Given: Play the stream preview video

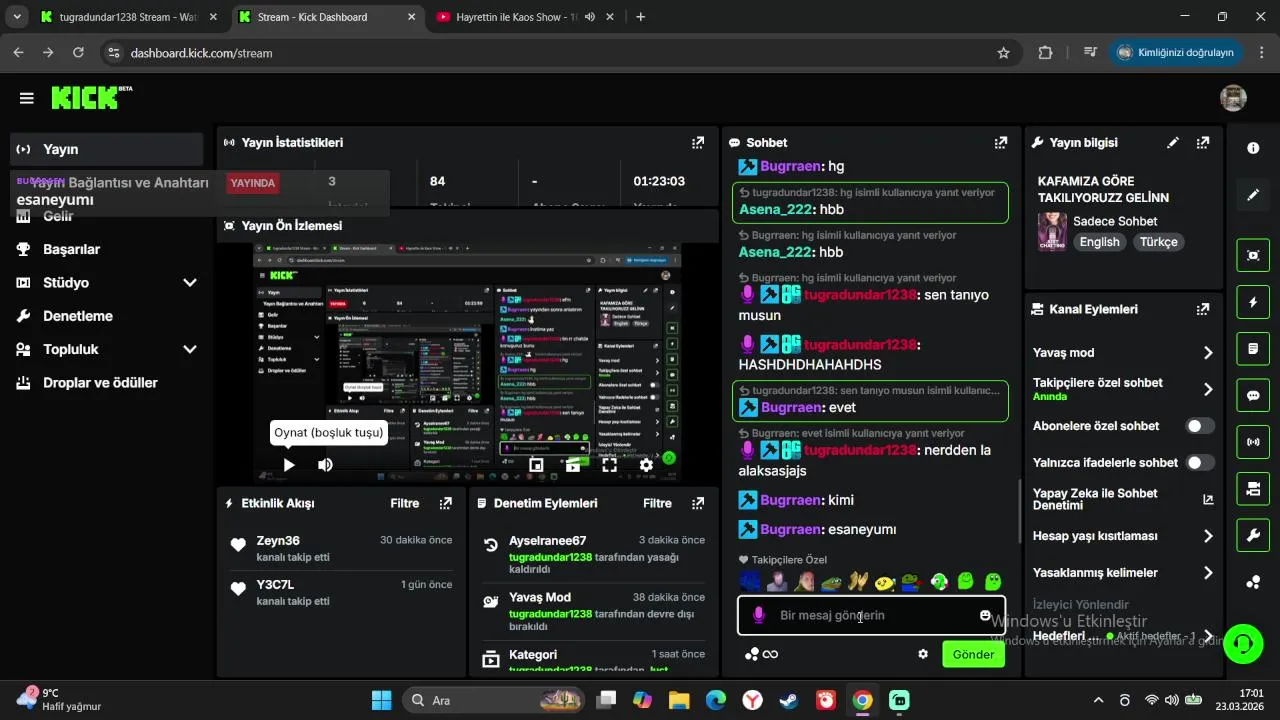Looking at the screenshot, I should (x=289, y=465).
